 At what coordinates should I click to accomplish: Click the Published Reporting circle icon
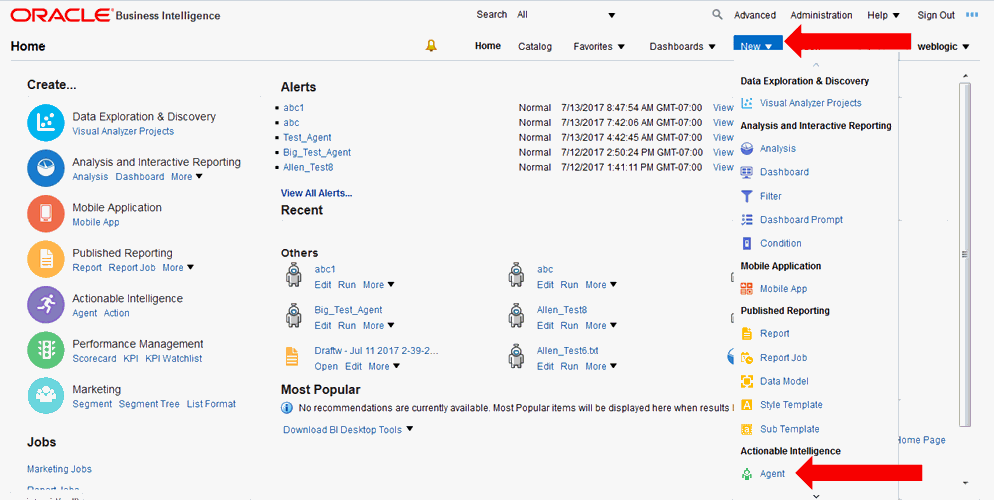pyautogui.click(x=46, y=259)
